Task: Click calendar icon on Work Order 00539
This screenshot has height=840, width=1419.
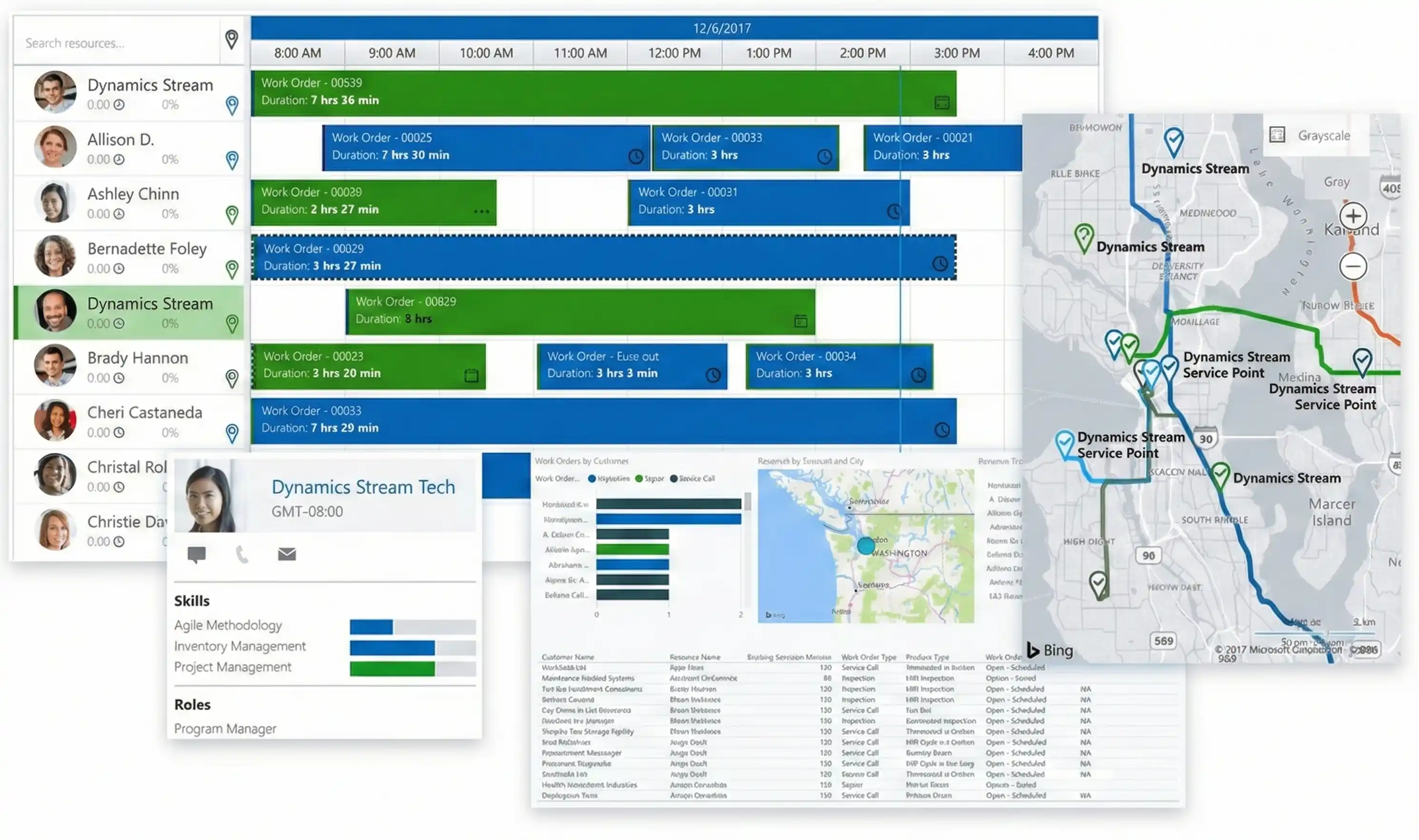Action: tap(941, 102)
